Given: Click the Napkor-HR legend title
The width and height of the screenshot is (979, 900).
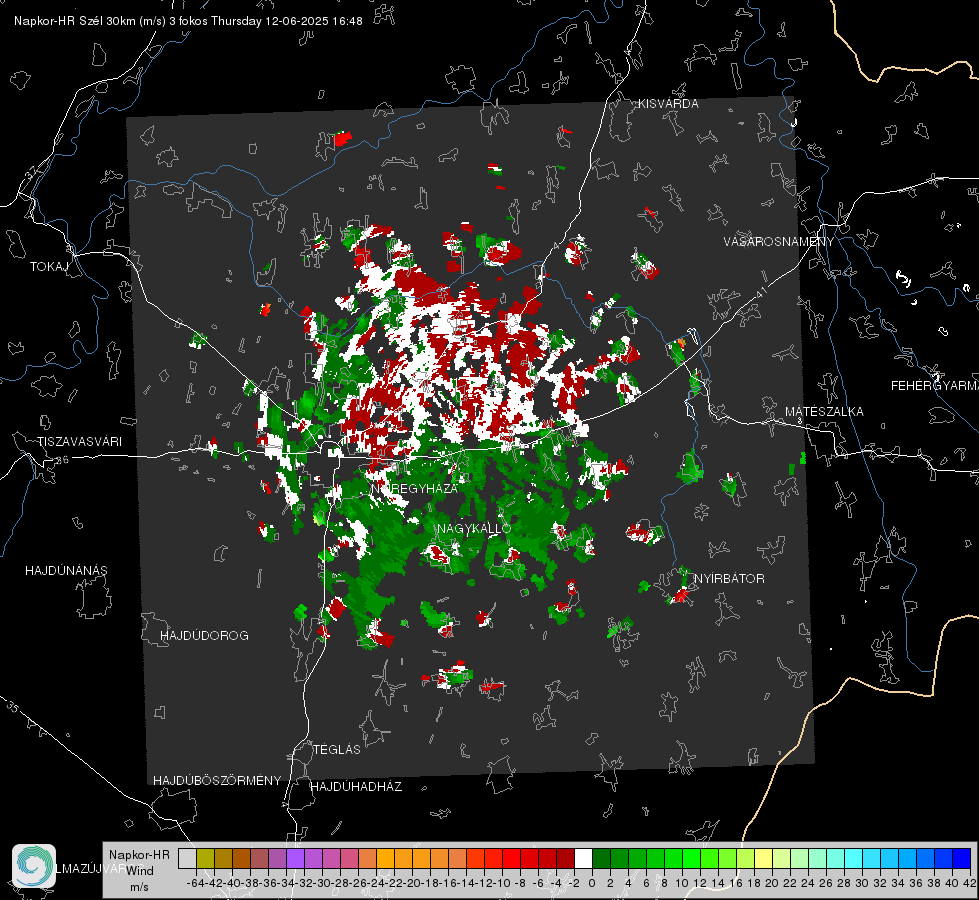Looking at the screenshot, I should [139, 854].
